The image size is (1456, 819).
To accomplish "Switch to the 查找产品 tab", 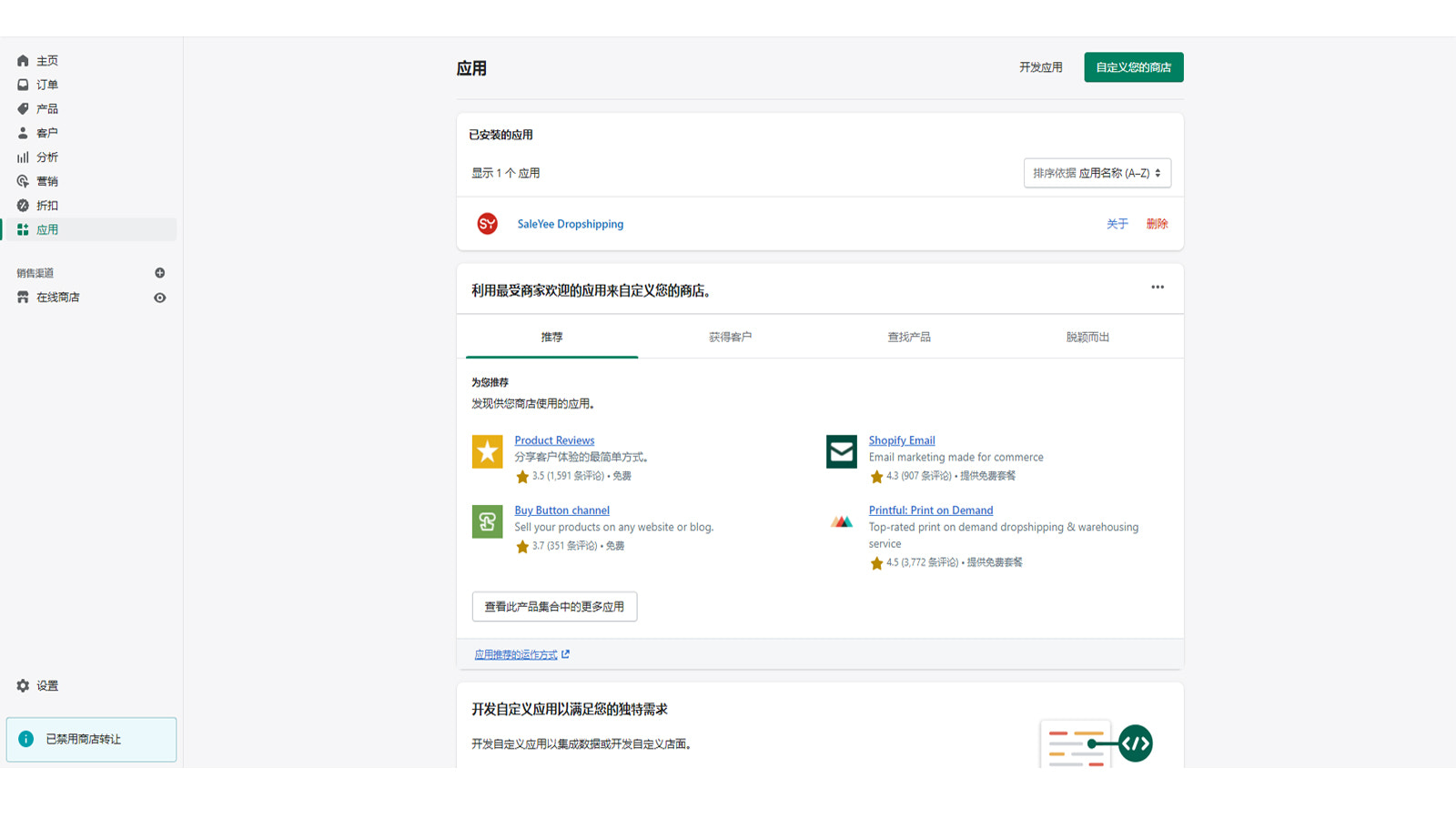I will point(909,337).
